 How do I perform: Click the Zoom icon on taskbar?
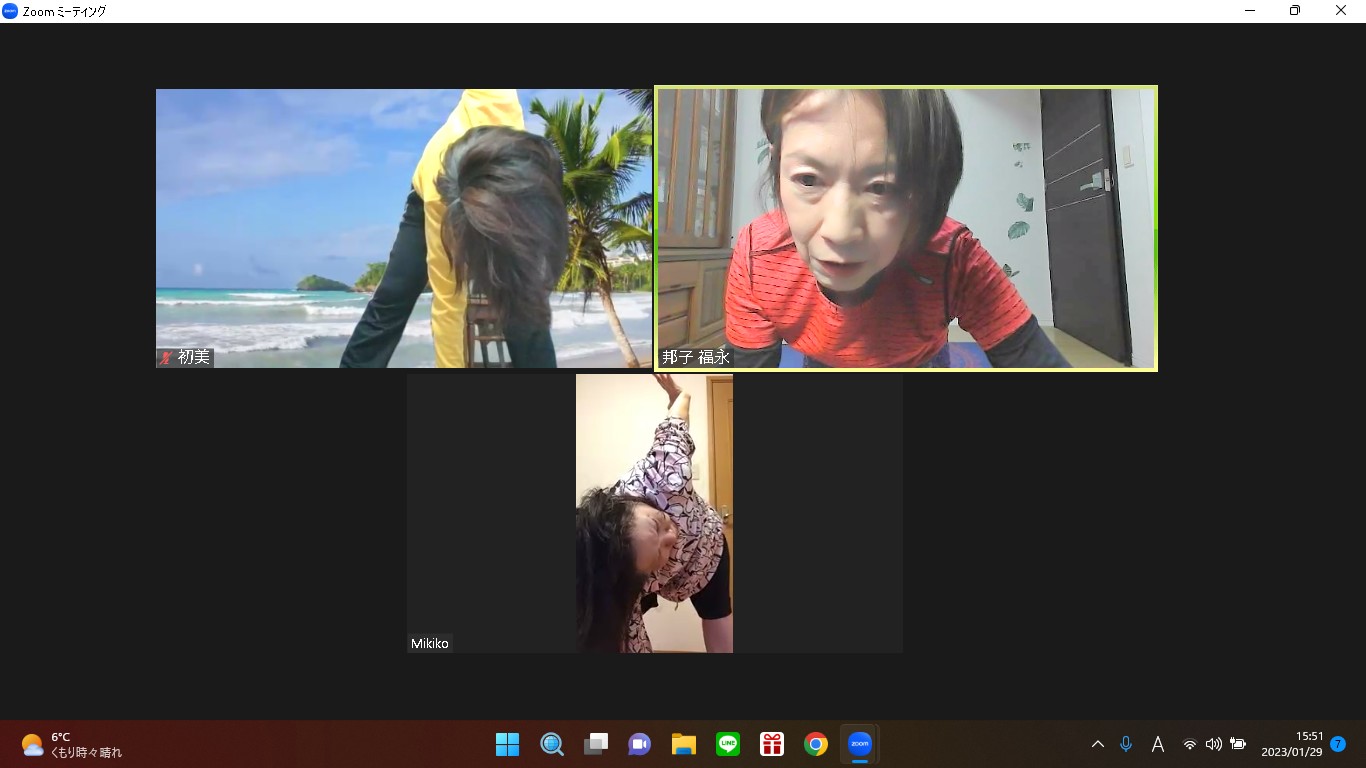[860, 744]
